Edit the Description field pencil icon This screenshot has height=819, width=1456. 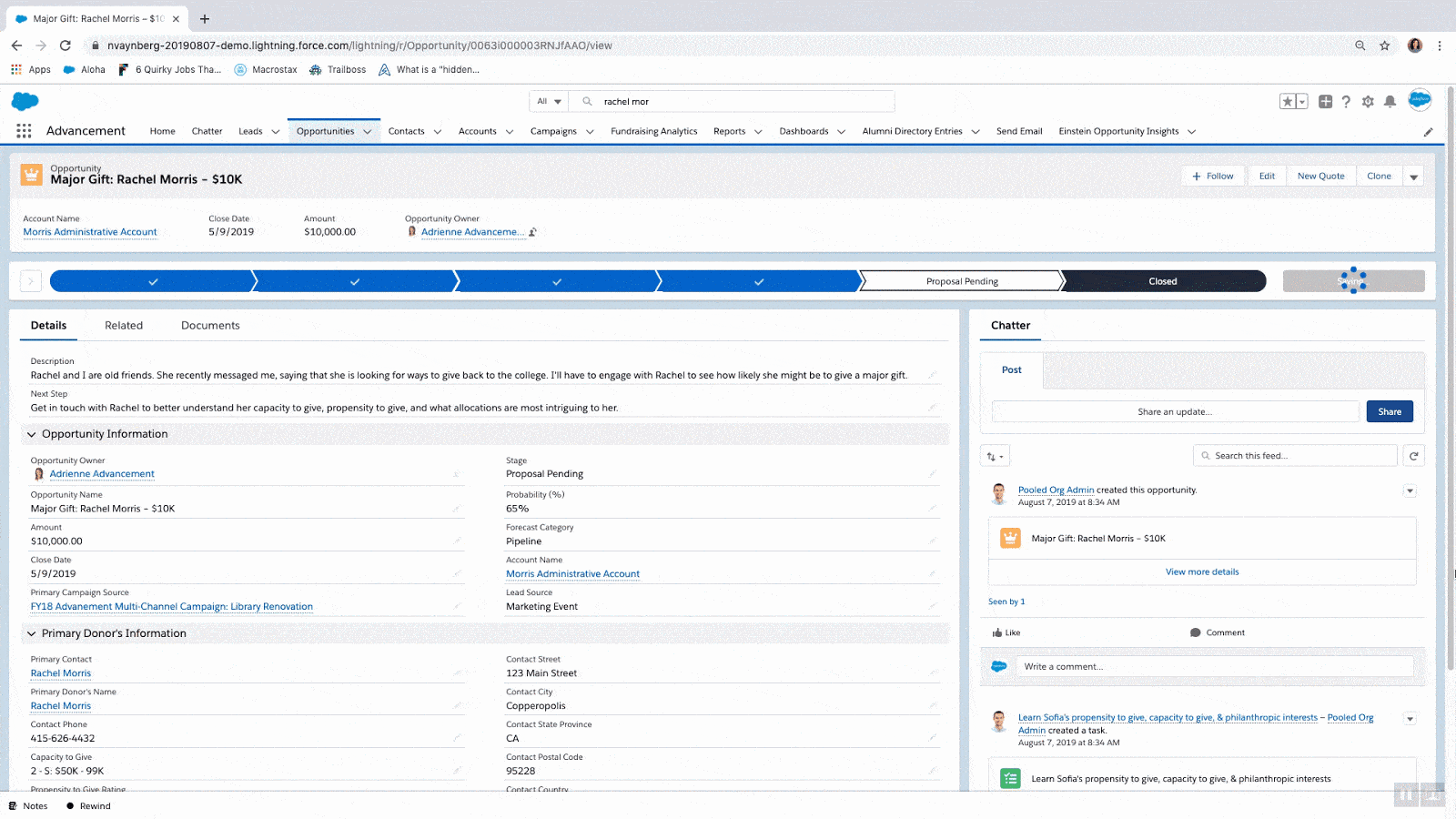[933, 375]
